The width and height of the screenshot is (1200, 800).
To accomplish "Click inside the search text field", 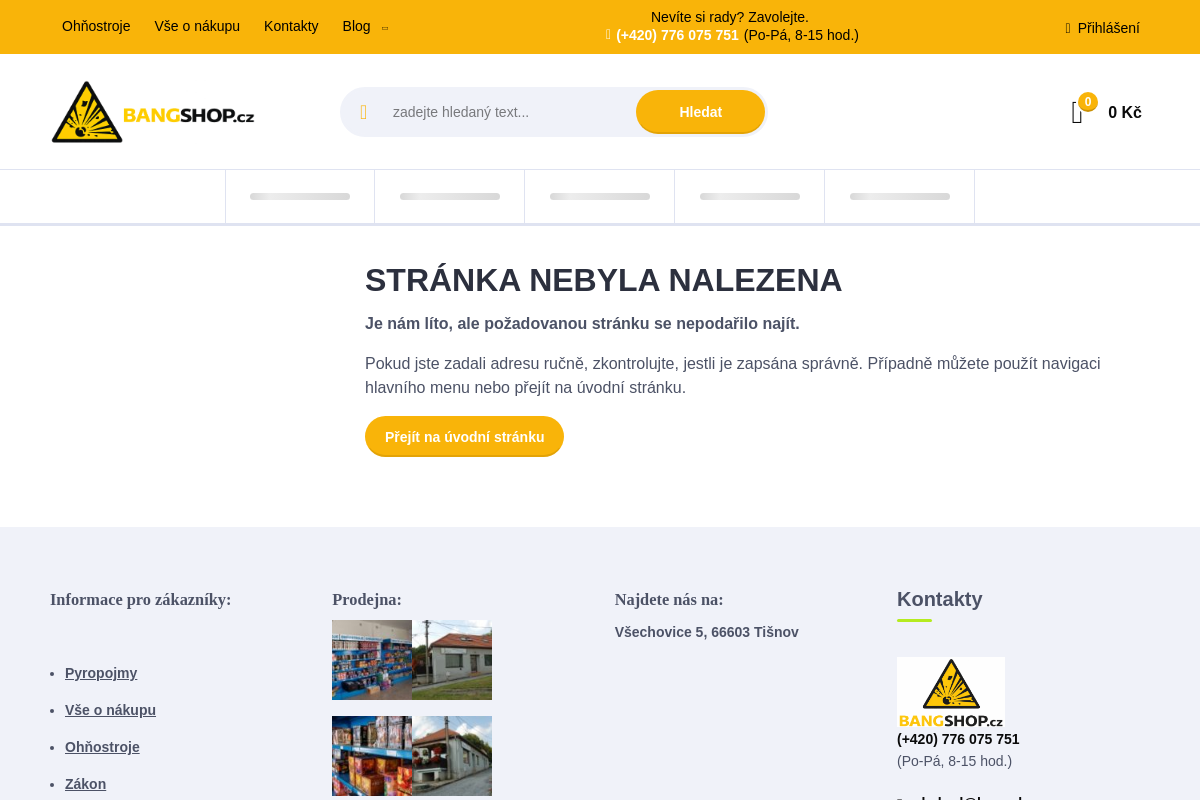I will coord(500,112).
